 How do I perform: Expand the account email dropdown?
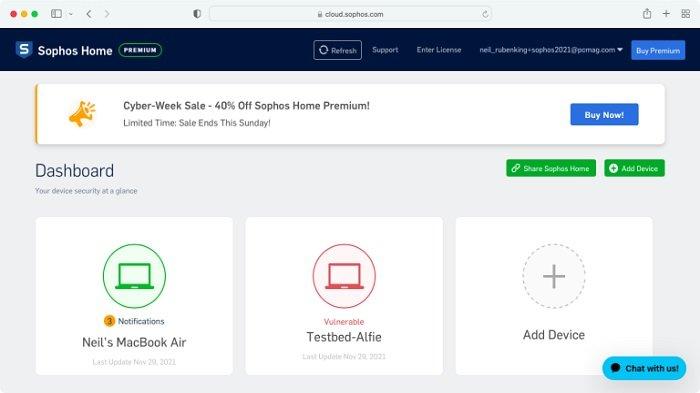click(551, 50)
